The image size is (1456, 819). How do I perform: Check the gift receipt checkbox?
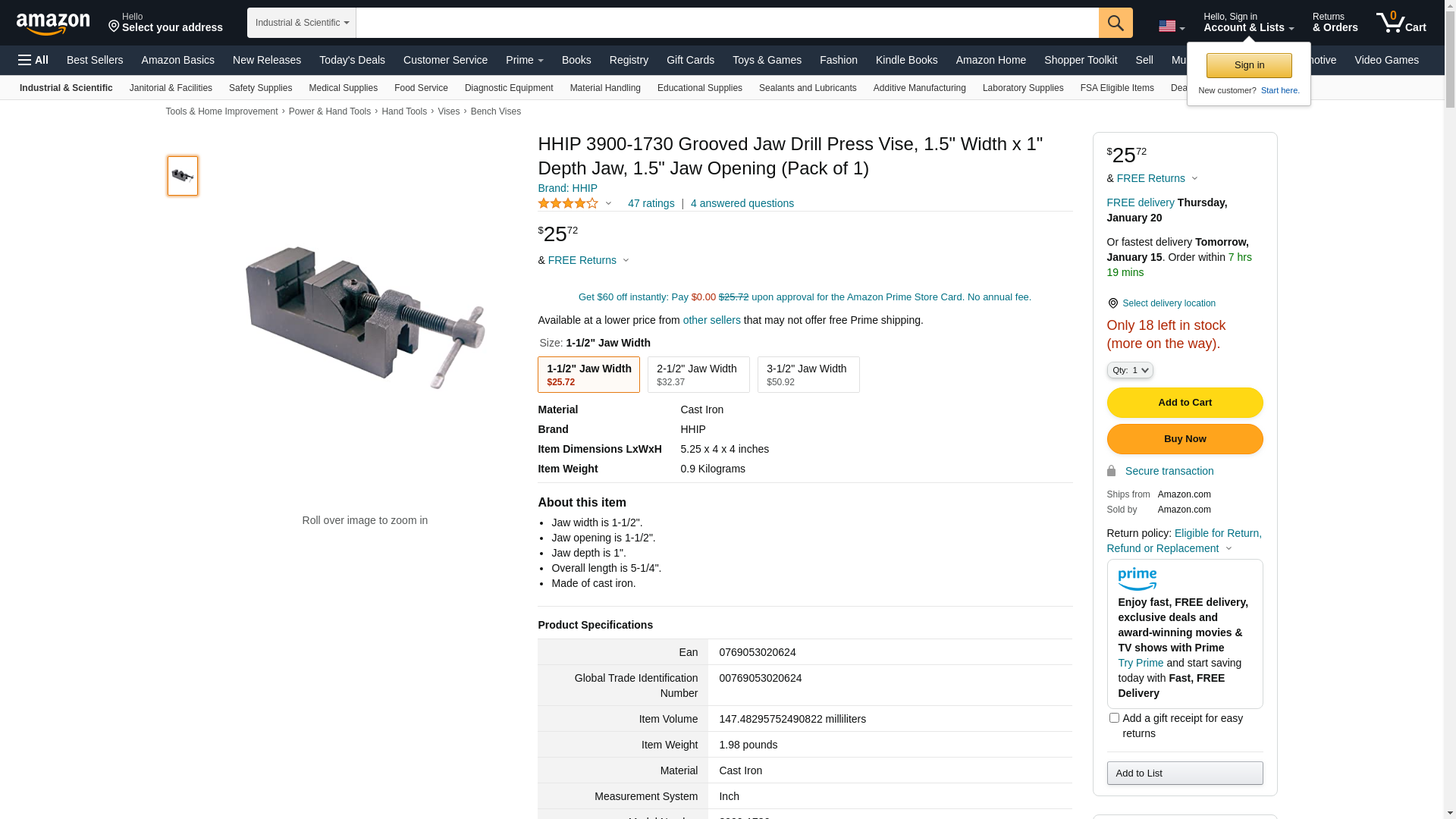[1114, 717]
